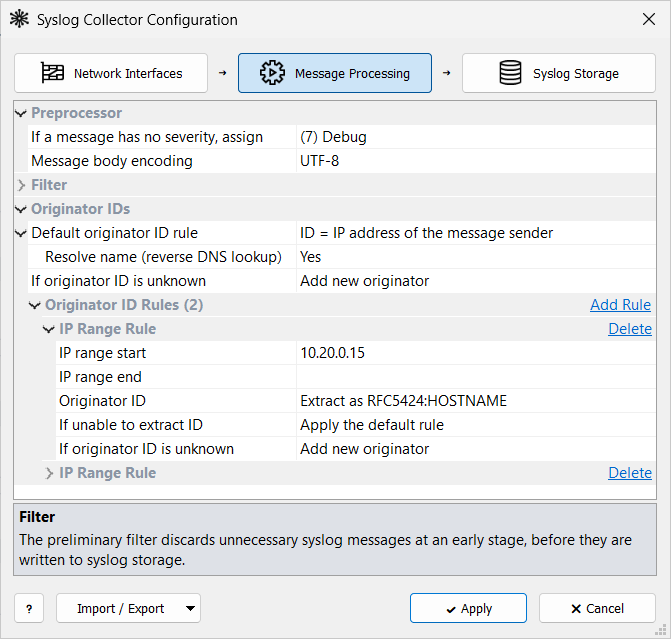671x639 pixels.
Task: Select 'Add new originator' in IP Range Rule
Action: click(476, 449)
